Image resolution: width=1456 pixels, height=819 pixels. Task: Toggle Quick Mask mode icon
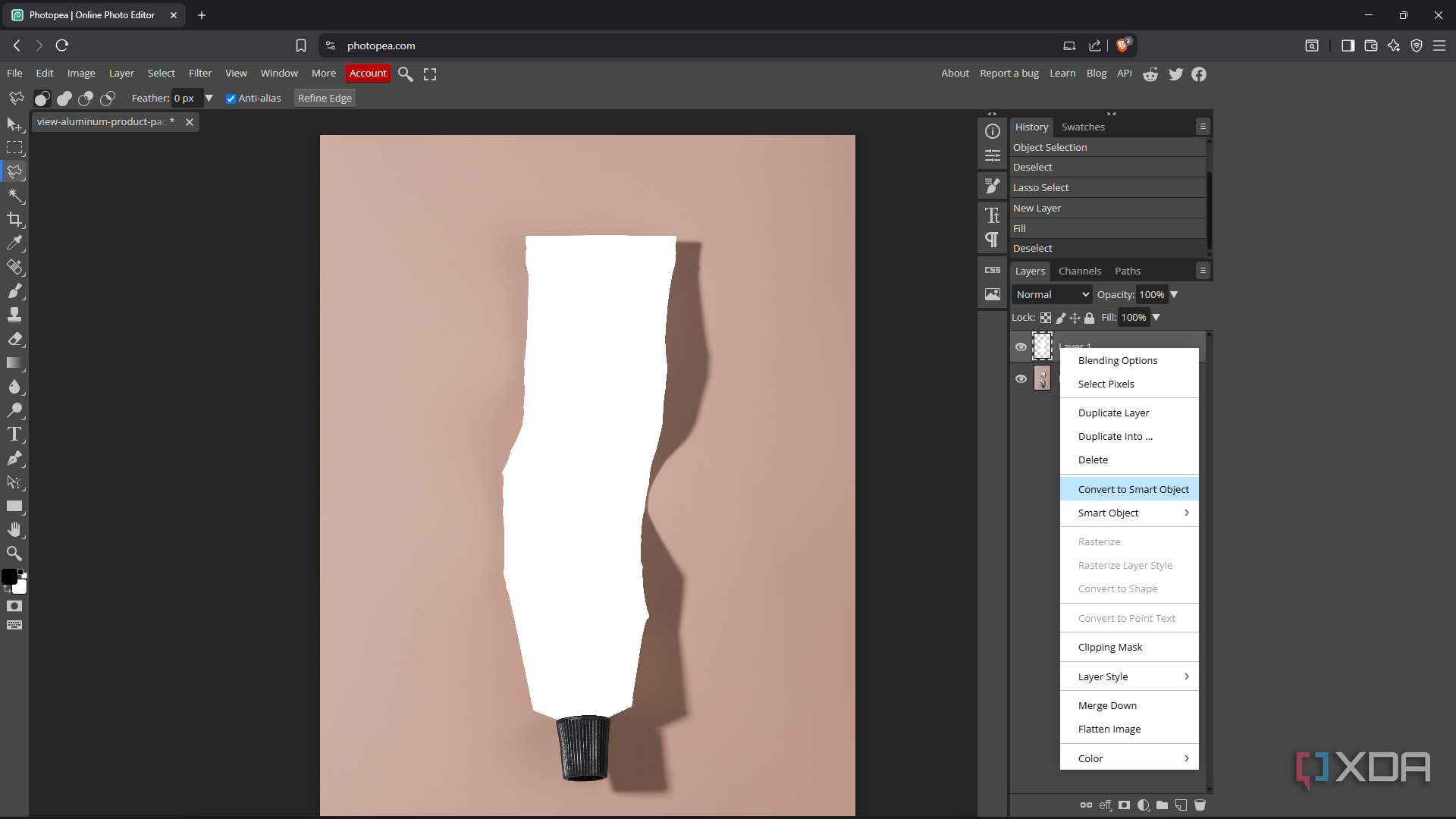(14, 607)
